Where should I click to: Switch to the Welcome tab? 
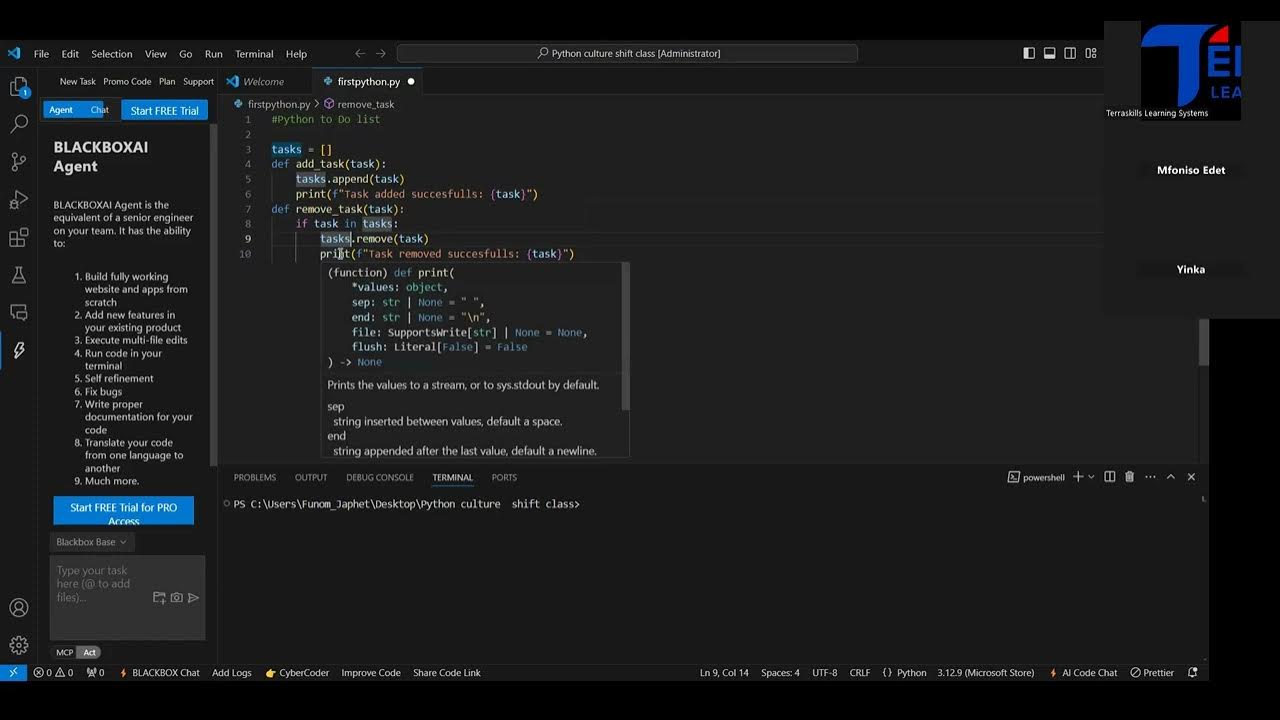[264, 82]
